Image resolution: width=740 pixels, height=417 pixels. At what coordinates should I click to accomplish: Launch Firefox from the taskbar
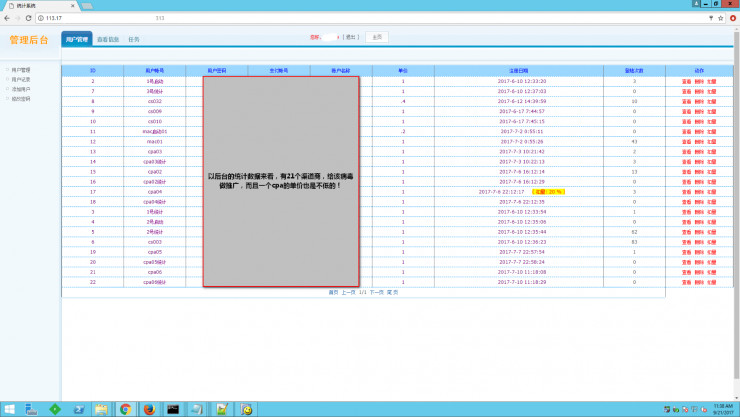[148, 408]
